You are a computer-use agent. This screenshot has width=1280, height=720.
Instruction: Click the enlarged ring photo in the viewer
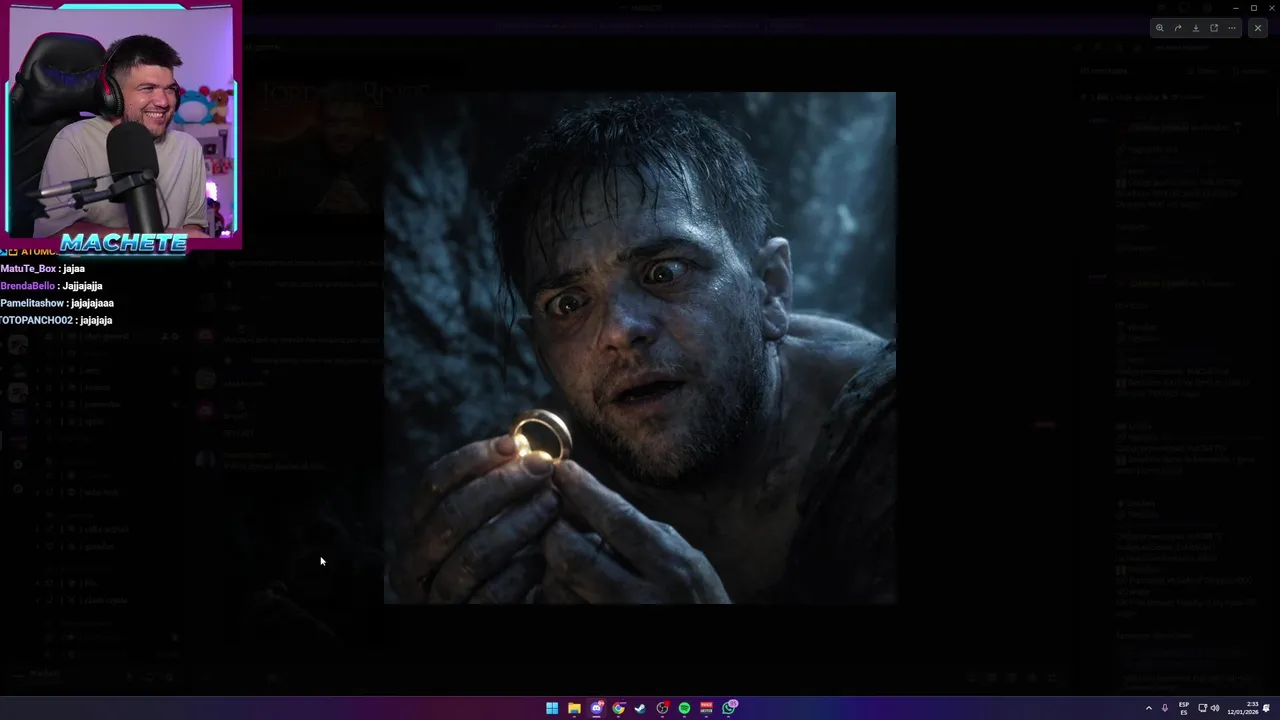(x=640, y=348)
